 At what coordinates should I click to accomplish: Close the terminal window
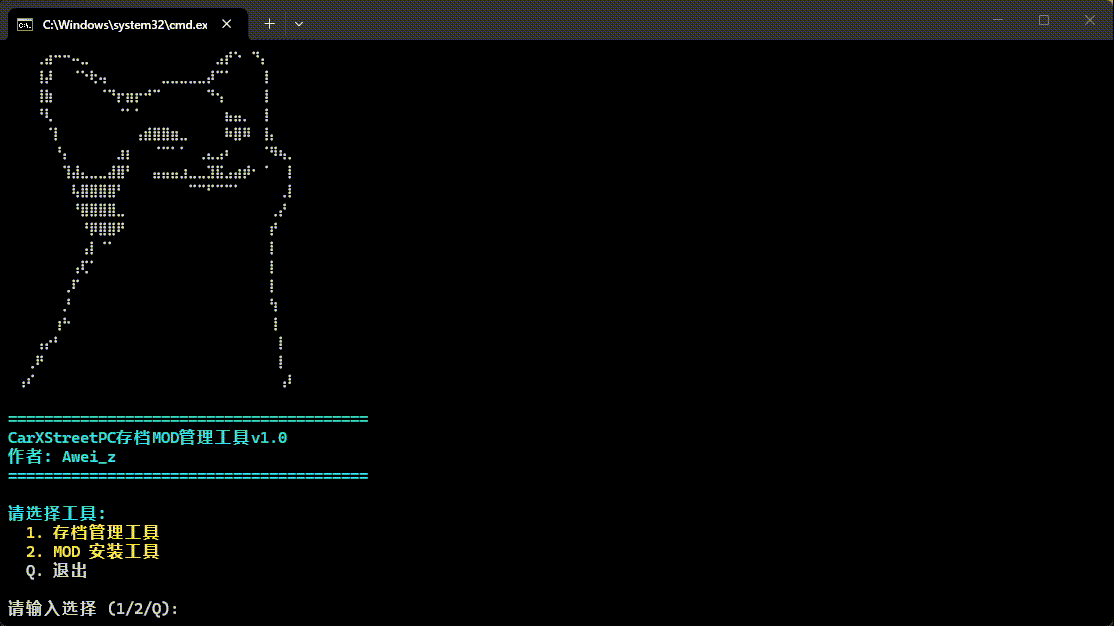1089,20
